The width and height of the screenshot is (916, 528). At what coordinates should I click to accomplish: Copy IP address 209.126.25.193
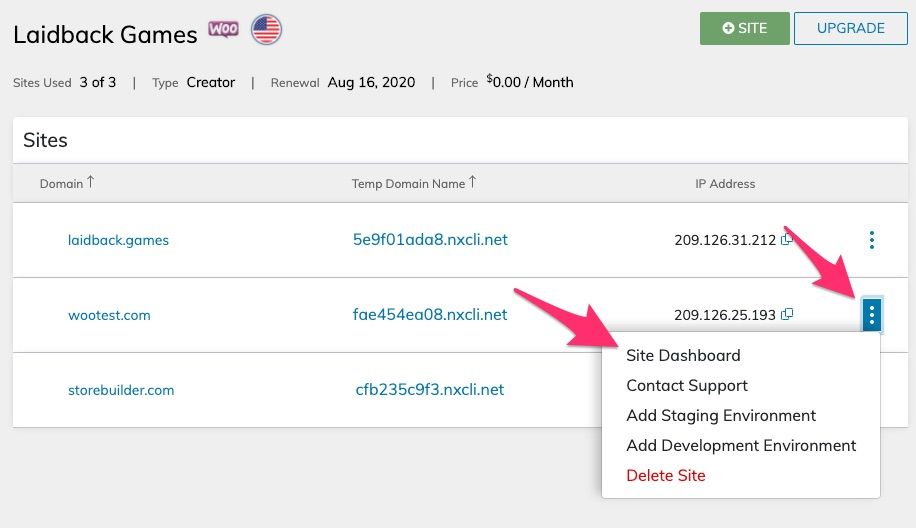tap(787, 314)
